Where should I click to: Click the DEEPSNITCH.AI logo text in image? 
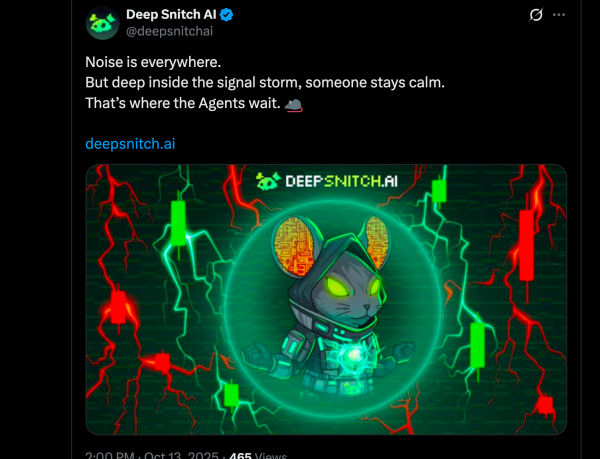pyautogui.click(x=341, y=181)
